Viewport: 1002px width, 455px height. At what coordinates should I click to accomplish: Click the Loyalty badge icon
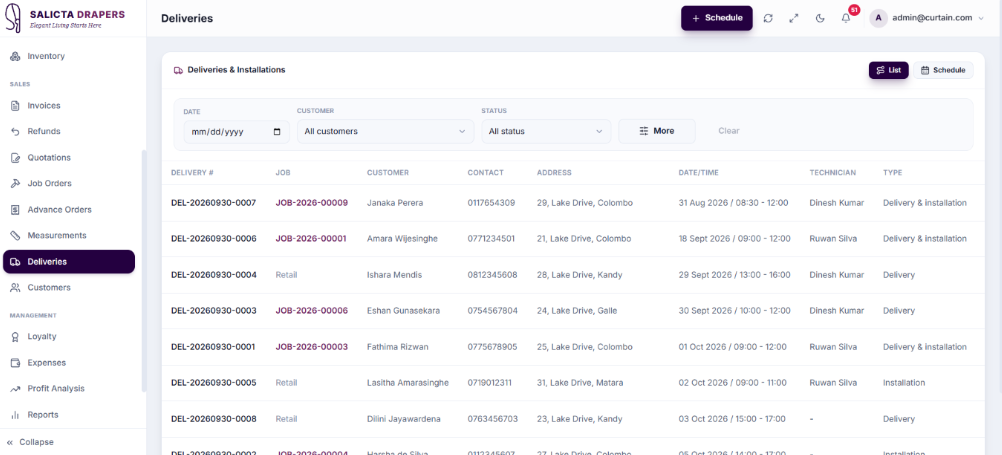15,337
